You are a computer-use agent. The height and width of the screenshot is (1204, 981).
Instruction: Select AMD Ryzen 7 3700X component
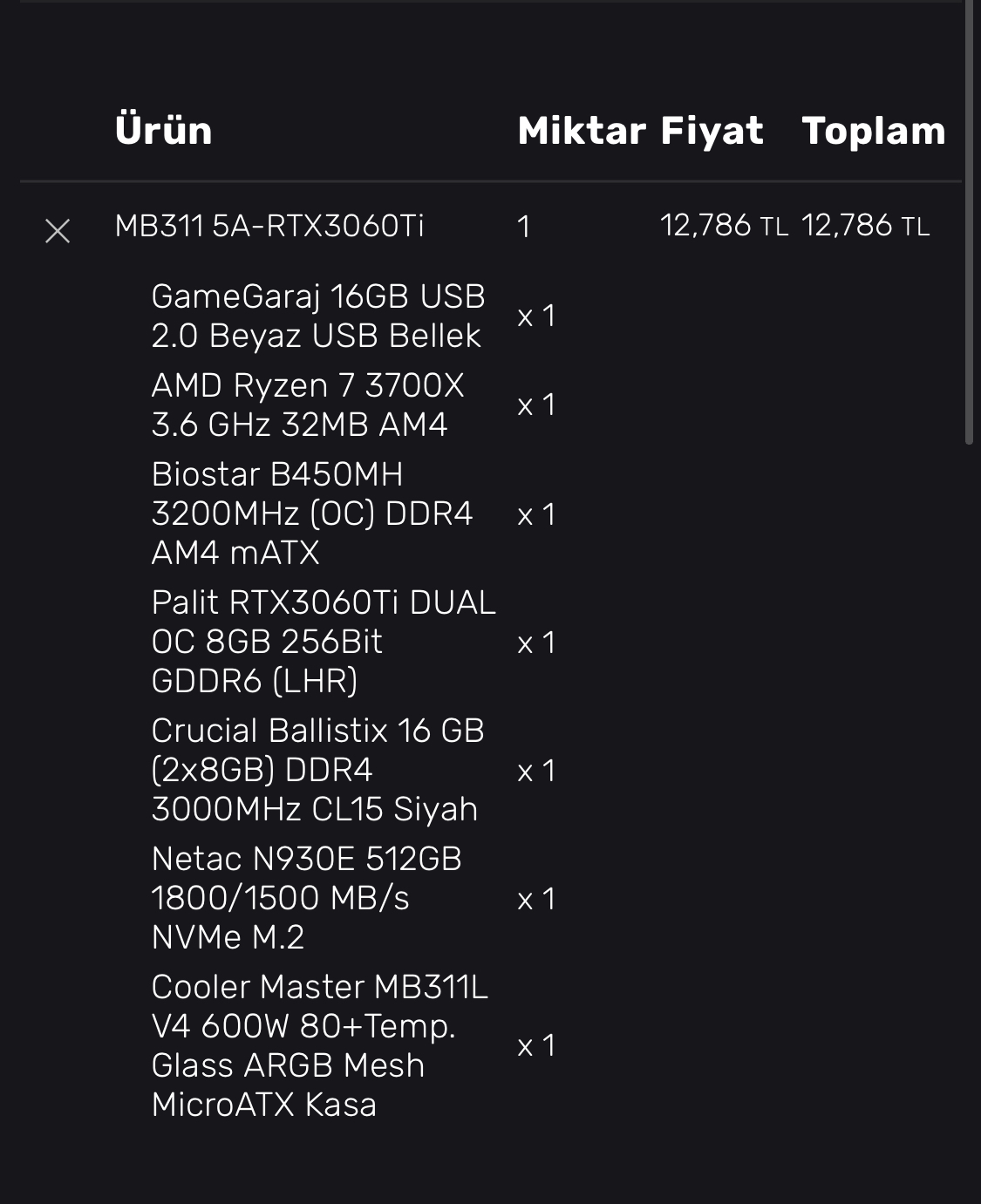click(308, 405)
